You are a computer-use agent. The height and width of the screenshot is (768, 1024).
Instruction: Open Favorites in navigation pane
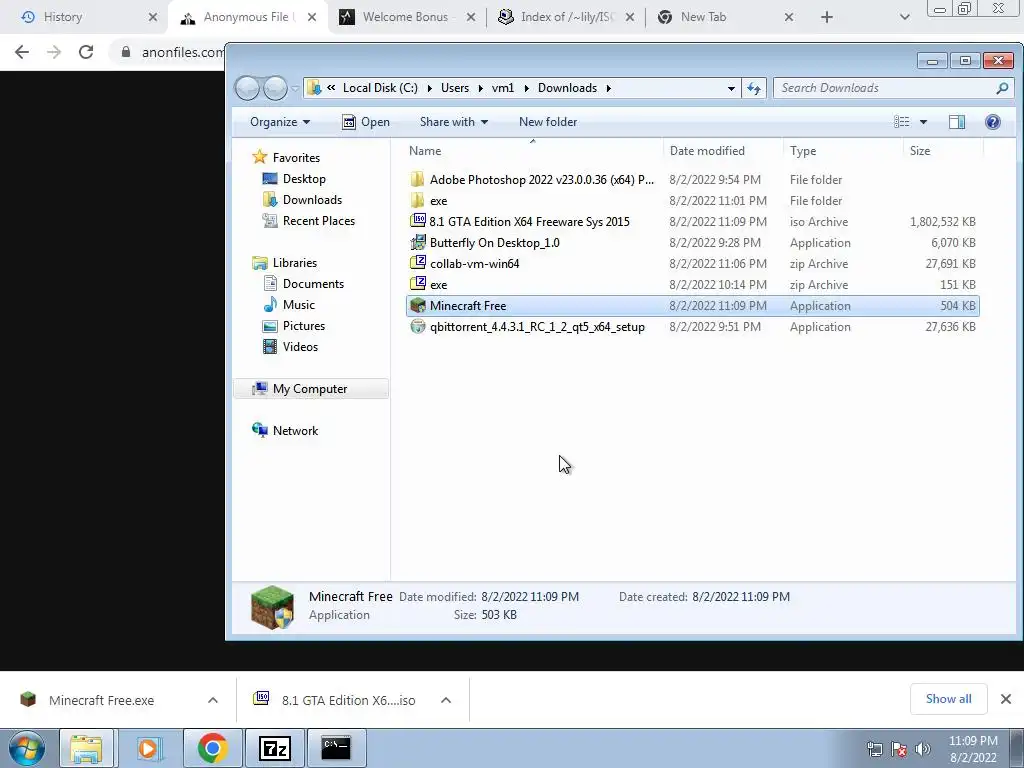pos(296,157)
